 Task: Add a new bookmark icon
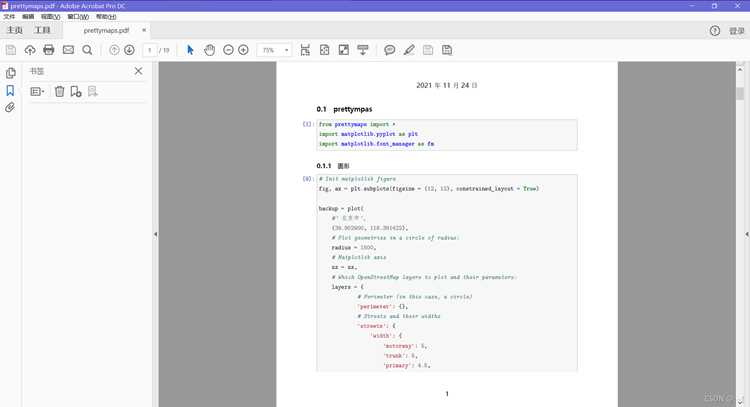point(76,91)
